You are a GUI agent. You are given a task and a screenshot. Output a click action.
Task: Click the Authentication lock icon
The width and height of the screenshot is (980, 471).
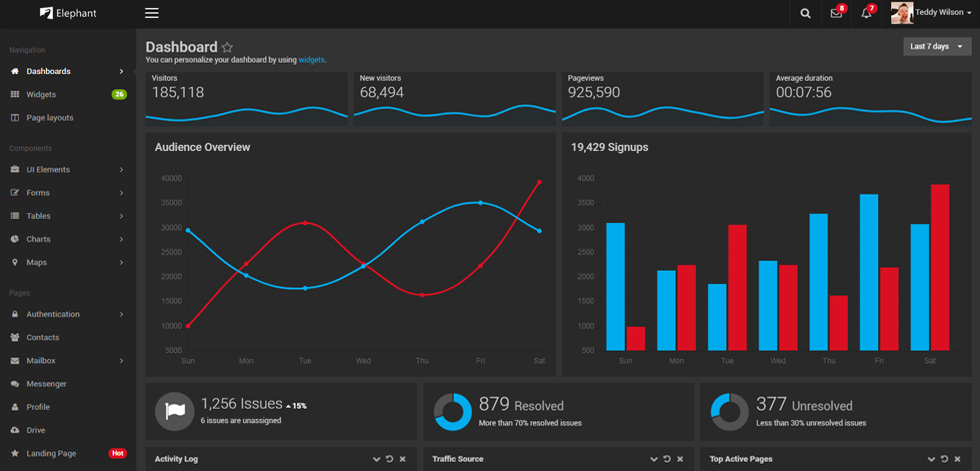(15, 314)
